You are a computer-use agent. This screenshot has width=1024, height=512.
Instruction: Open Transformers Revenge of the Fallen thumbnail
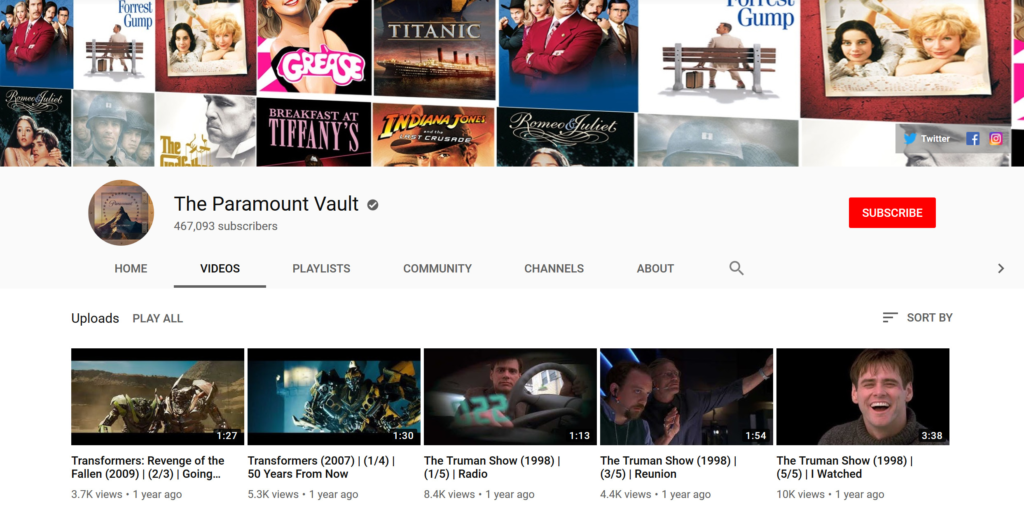coord(157,396)
